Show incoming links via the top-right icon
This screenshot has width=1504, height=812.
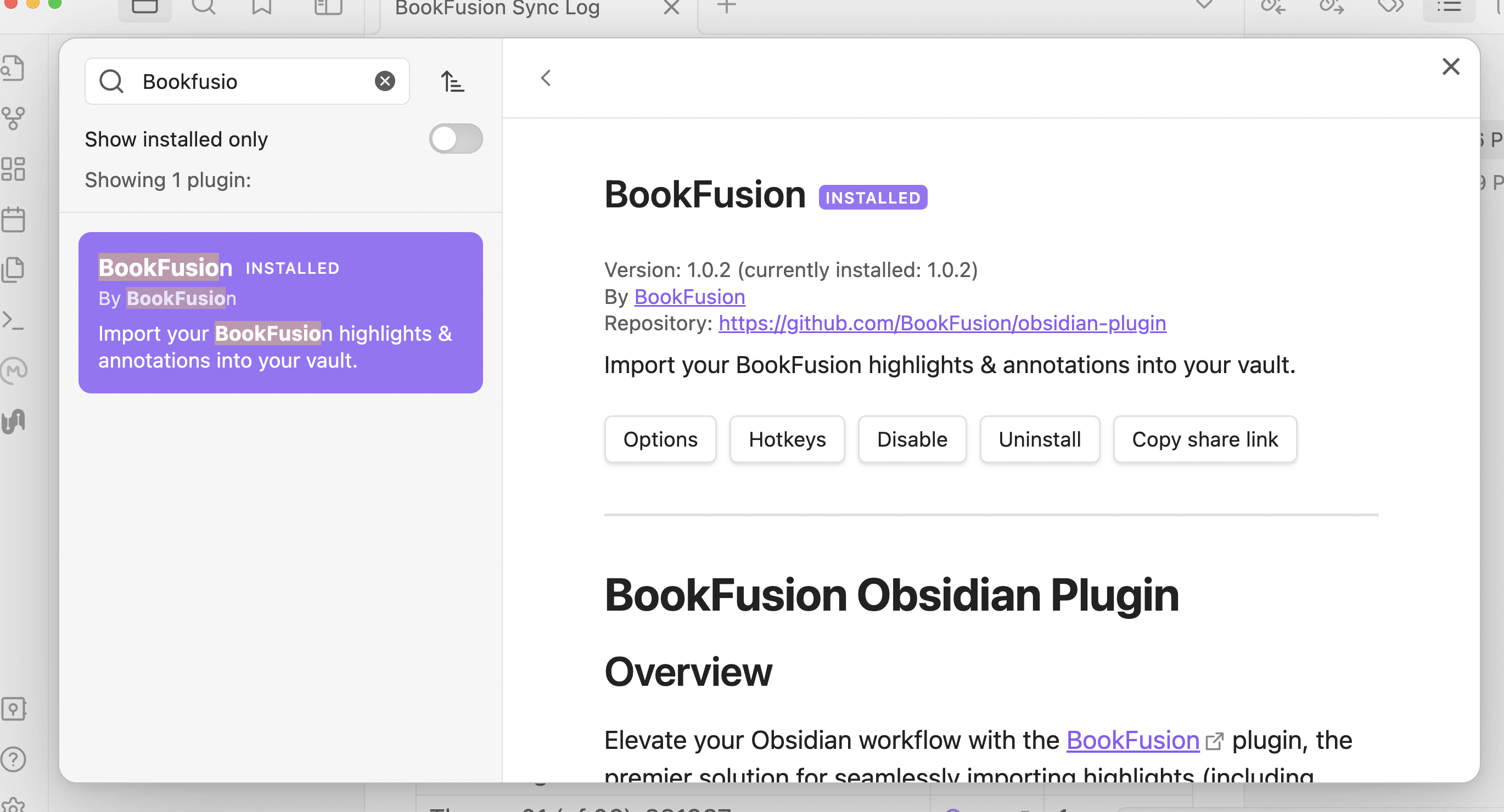point(1274,7)
